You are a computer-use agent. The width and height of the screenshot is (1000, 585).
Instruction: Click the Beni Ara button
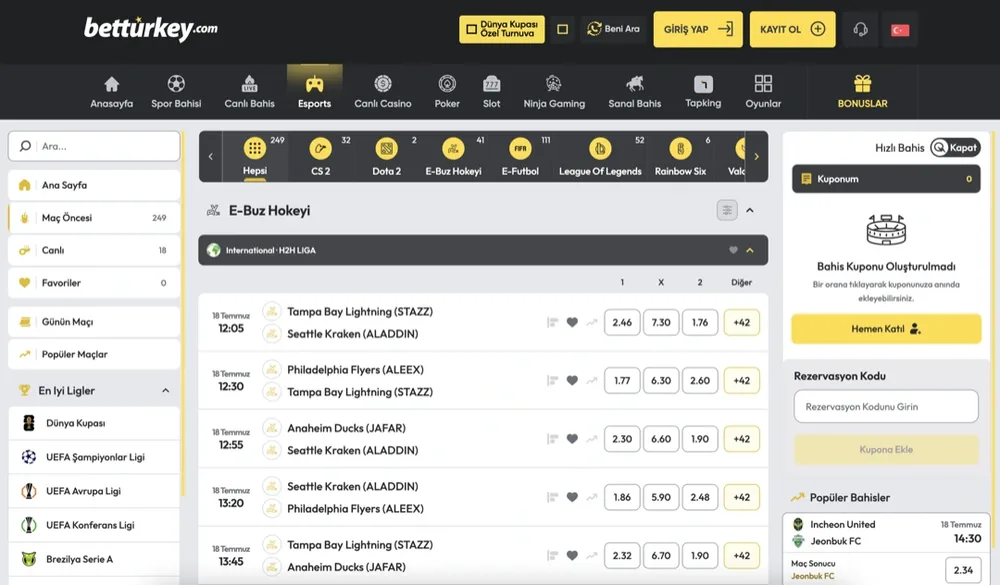pyautogui.click(x=613, y=29)
